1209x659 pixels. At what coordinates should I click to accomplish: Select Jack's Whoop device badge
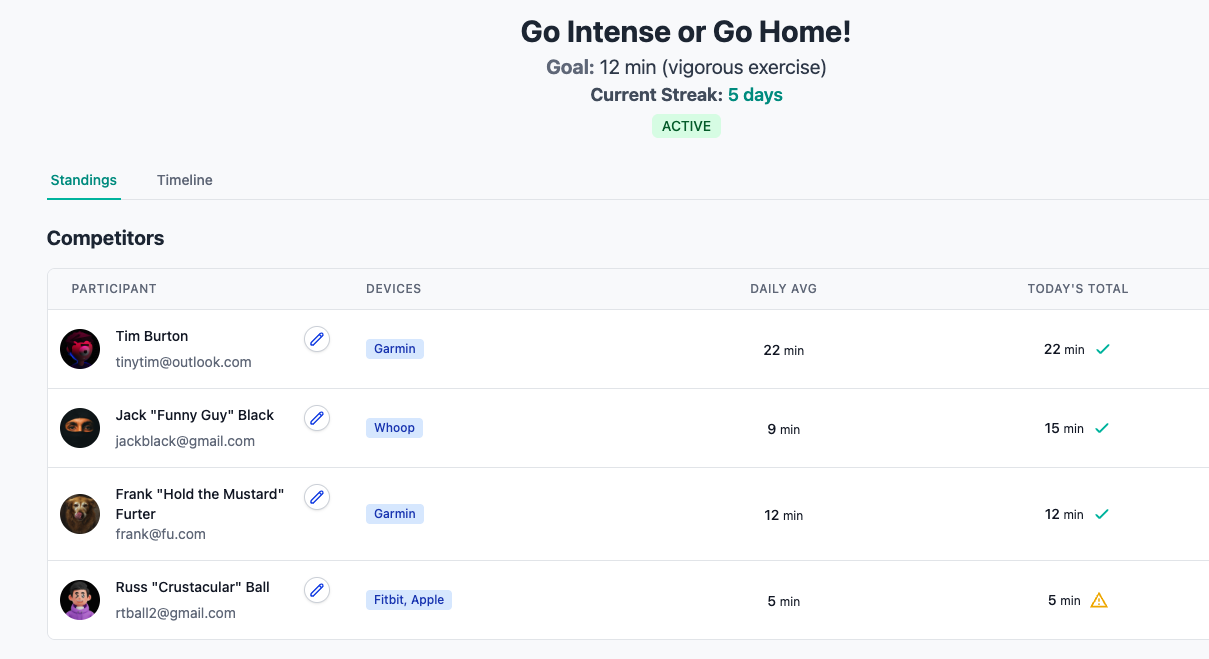pyautogui.click(x=394, y=427)
